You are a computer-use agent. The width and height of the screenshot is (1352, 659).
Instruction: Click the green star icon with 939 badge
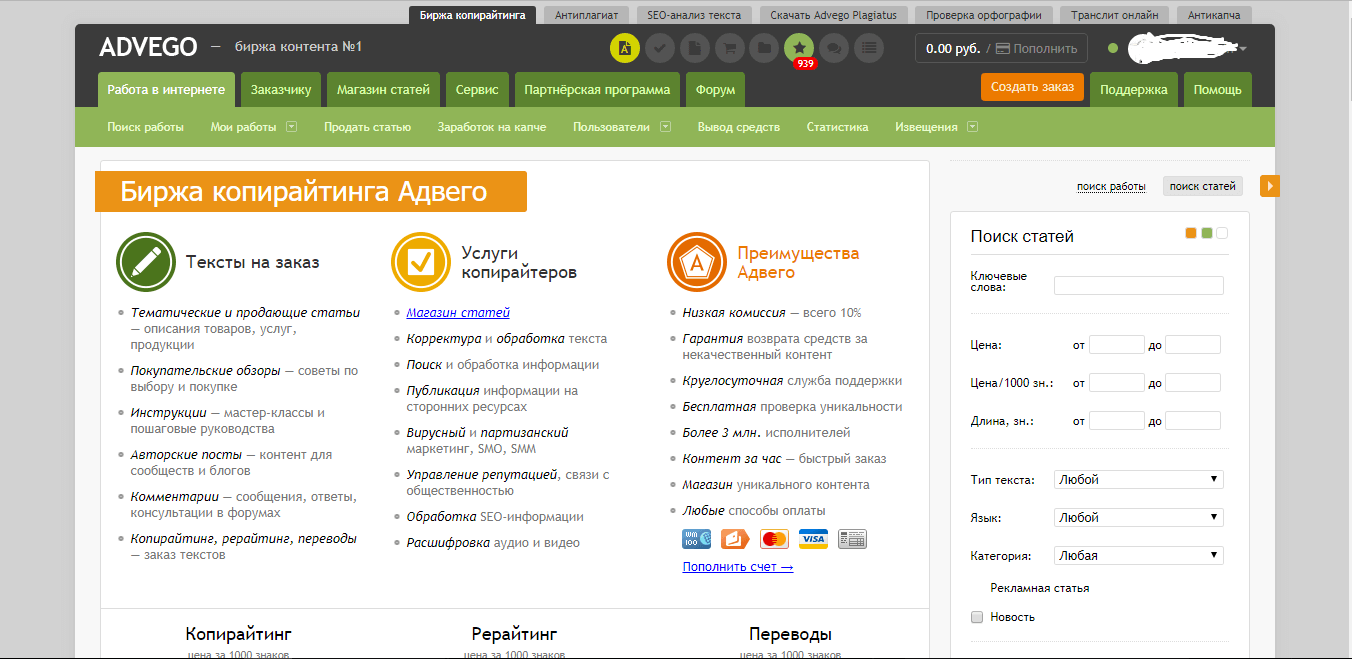(799, 47)
